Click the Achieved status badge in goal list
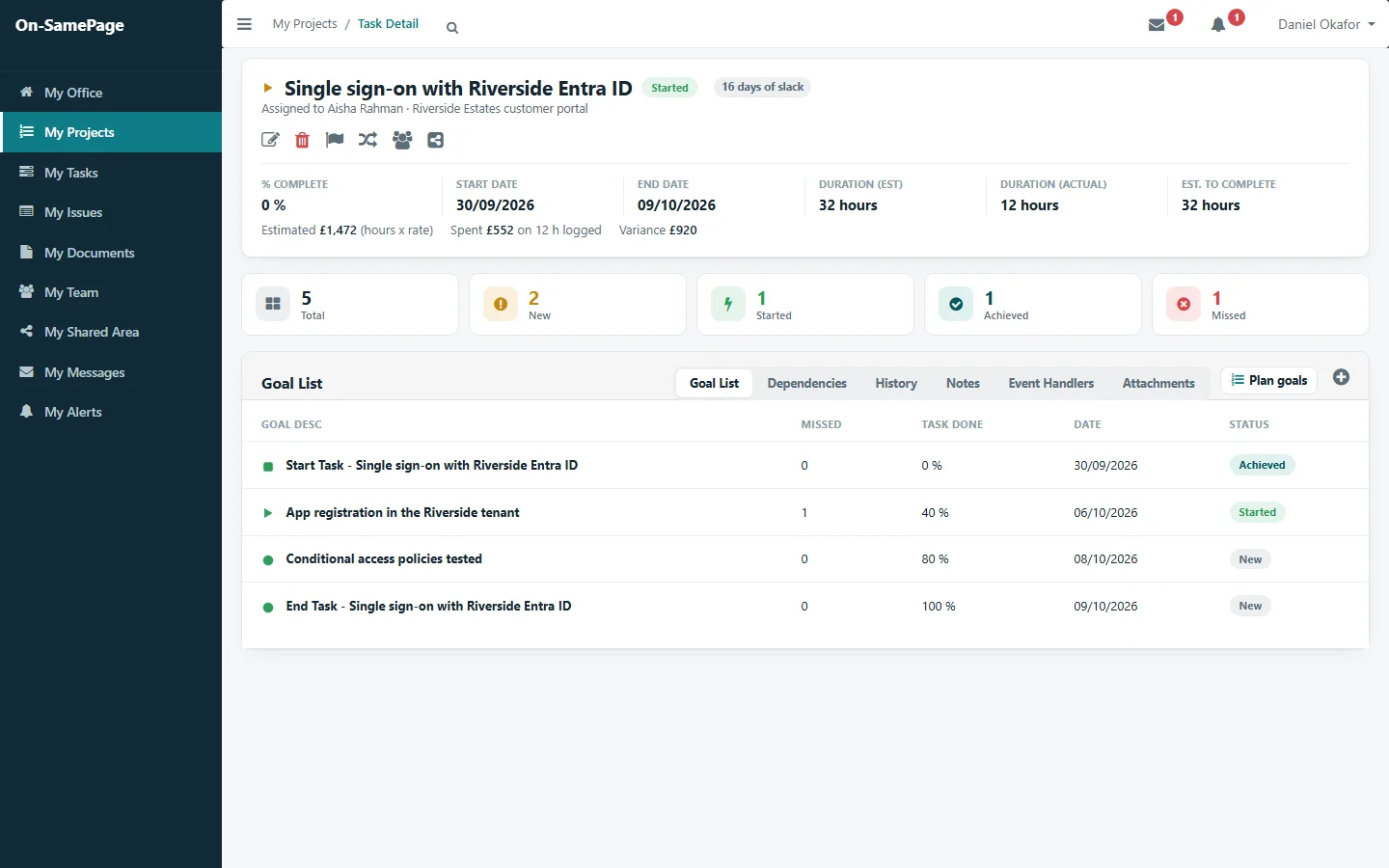Viewport: 1389px width, 868px height. tap(1262, 465)
